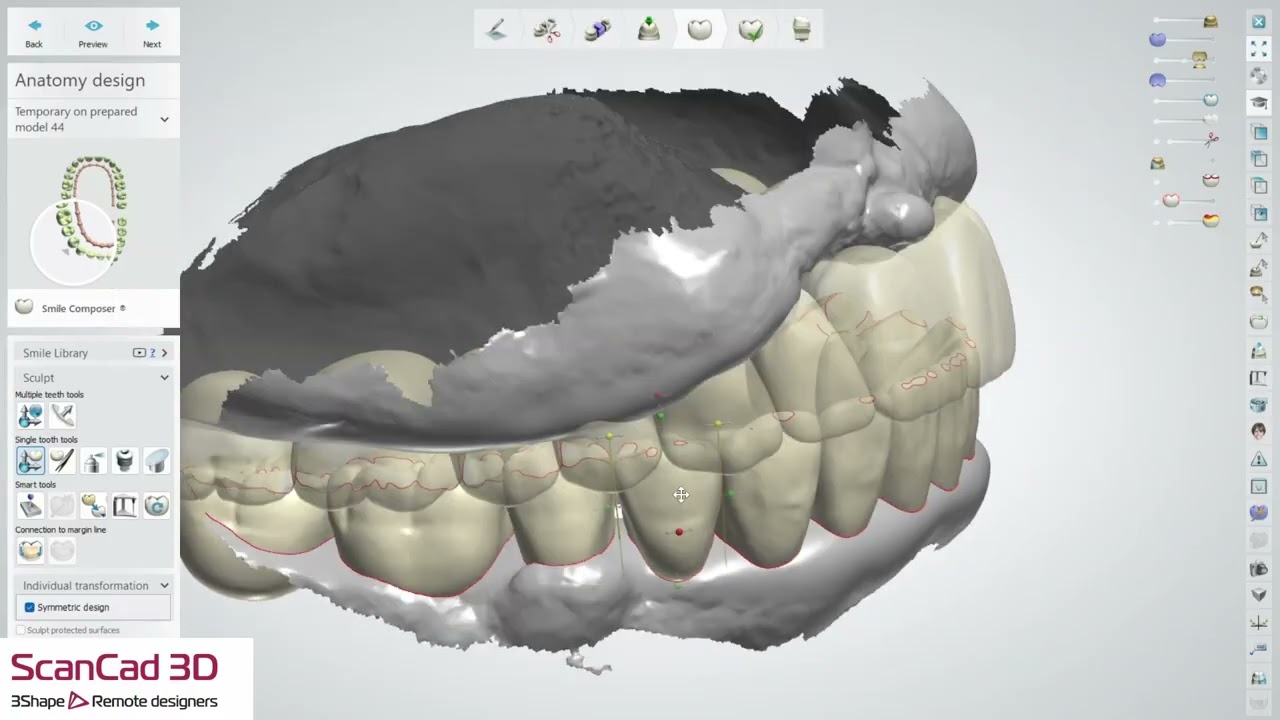
Task: Uncheck Symmetric design checkbox
Action: [x=29, y=607]
